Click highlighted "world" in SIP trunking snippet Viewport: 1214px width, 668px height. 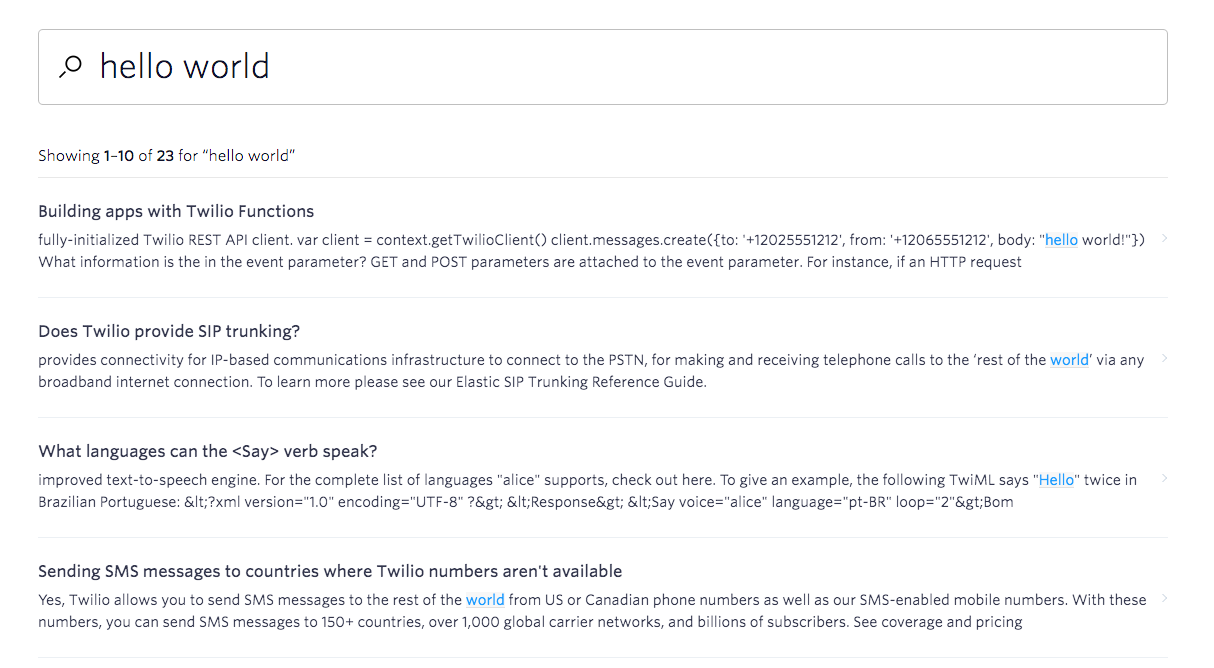(1069, 360)
